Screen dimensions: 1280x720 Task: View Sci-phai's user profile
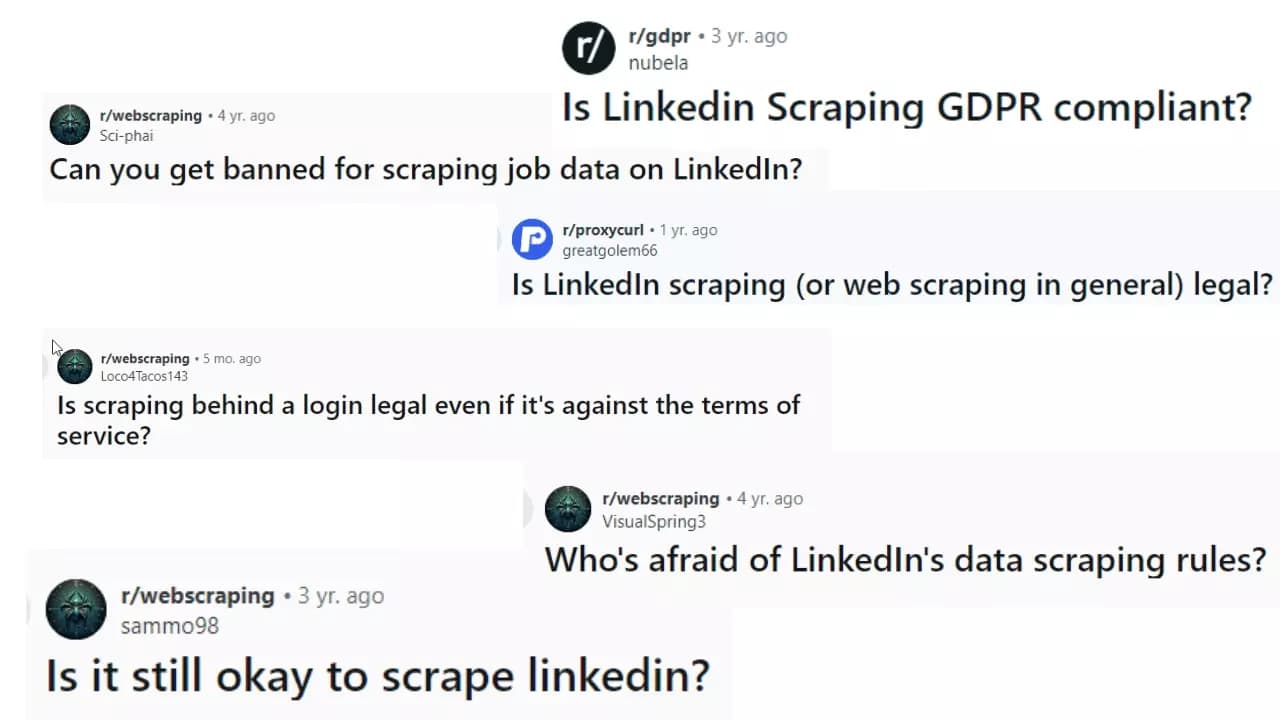click(126, 136)
